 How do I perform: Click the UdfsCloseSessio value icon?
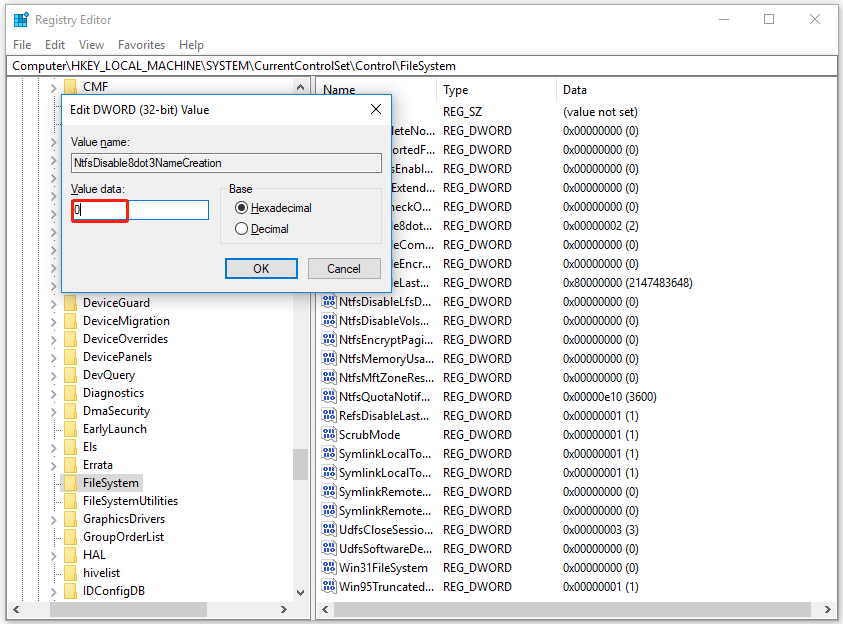coord(329,530)
